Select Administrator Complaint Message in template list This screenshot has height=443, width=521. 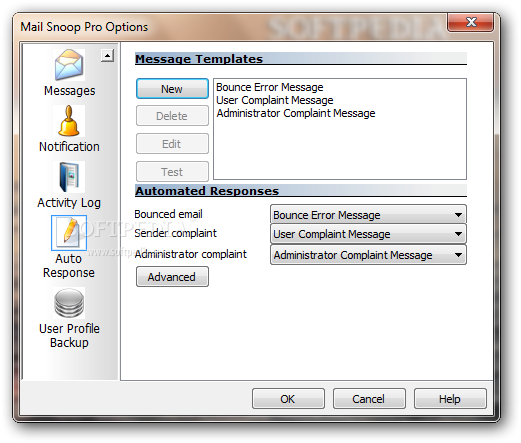point(296,113)
